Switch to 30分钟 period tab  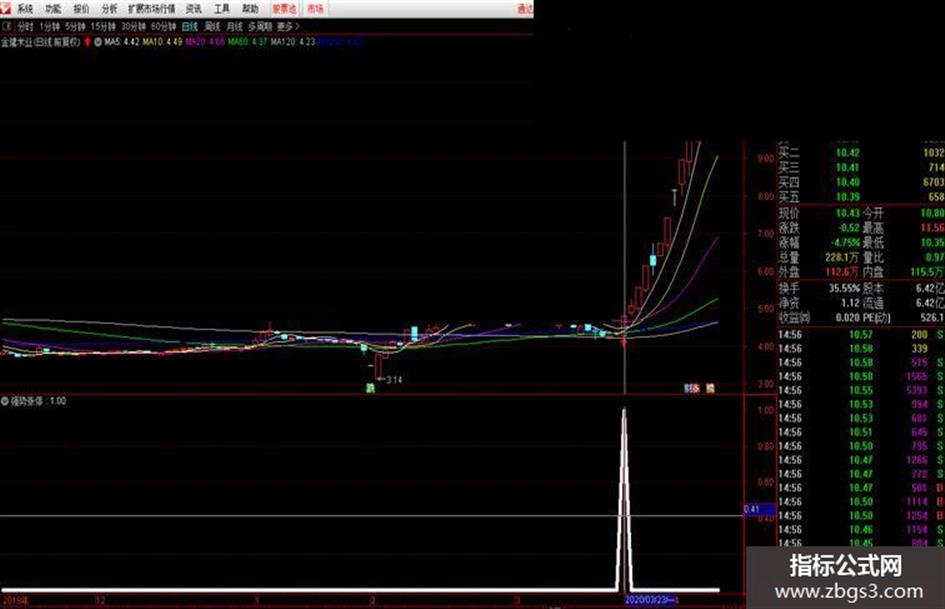[133, 27]
